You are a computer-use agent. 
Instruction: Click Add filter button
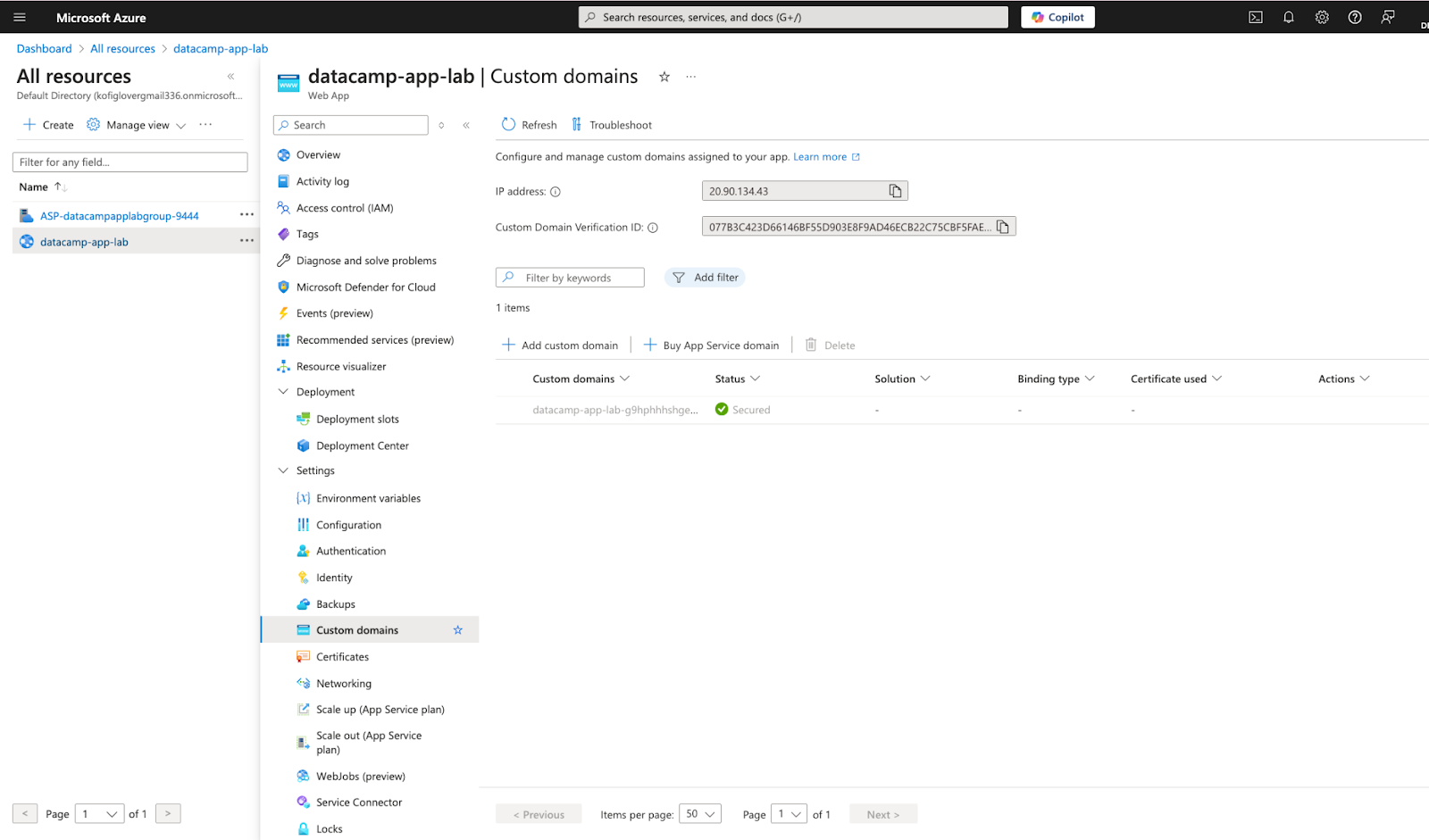705,278
